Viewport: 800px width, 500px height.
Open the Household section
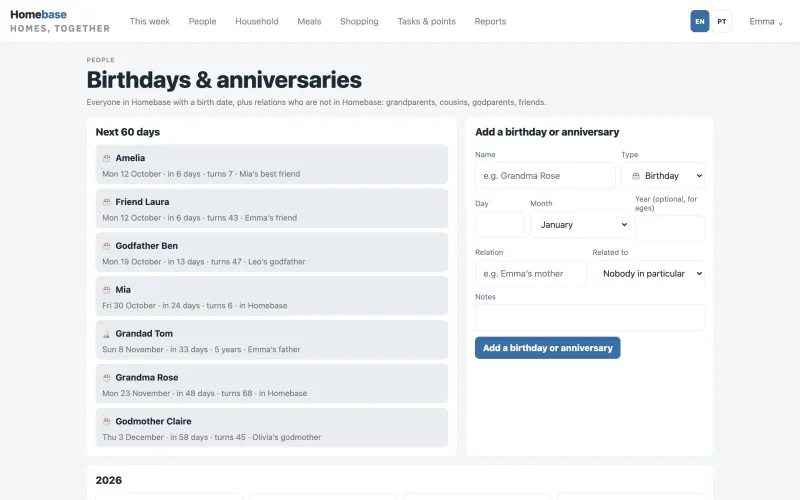tap(257, 21)
